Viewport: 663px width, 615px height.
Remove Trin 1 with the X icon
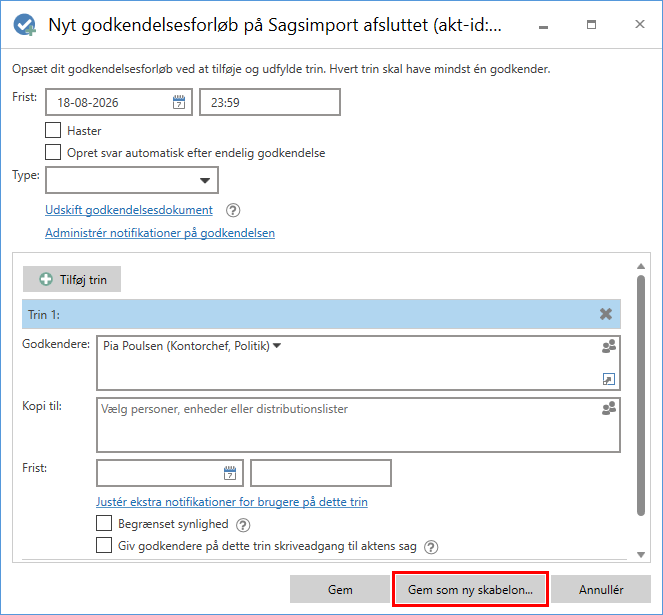[605, 314]
